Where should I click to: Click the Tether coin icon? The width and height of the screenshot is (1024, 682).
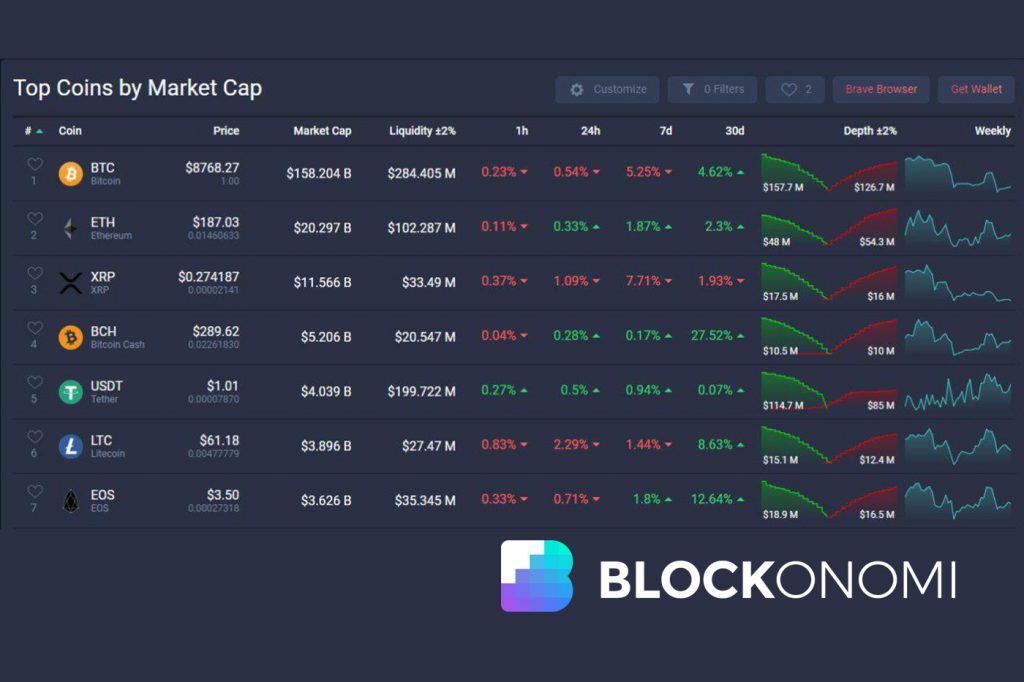pos(70,392)
